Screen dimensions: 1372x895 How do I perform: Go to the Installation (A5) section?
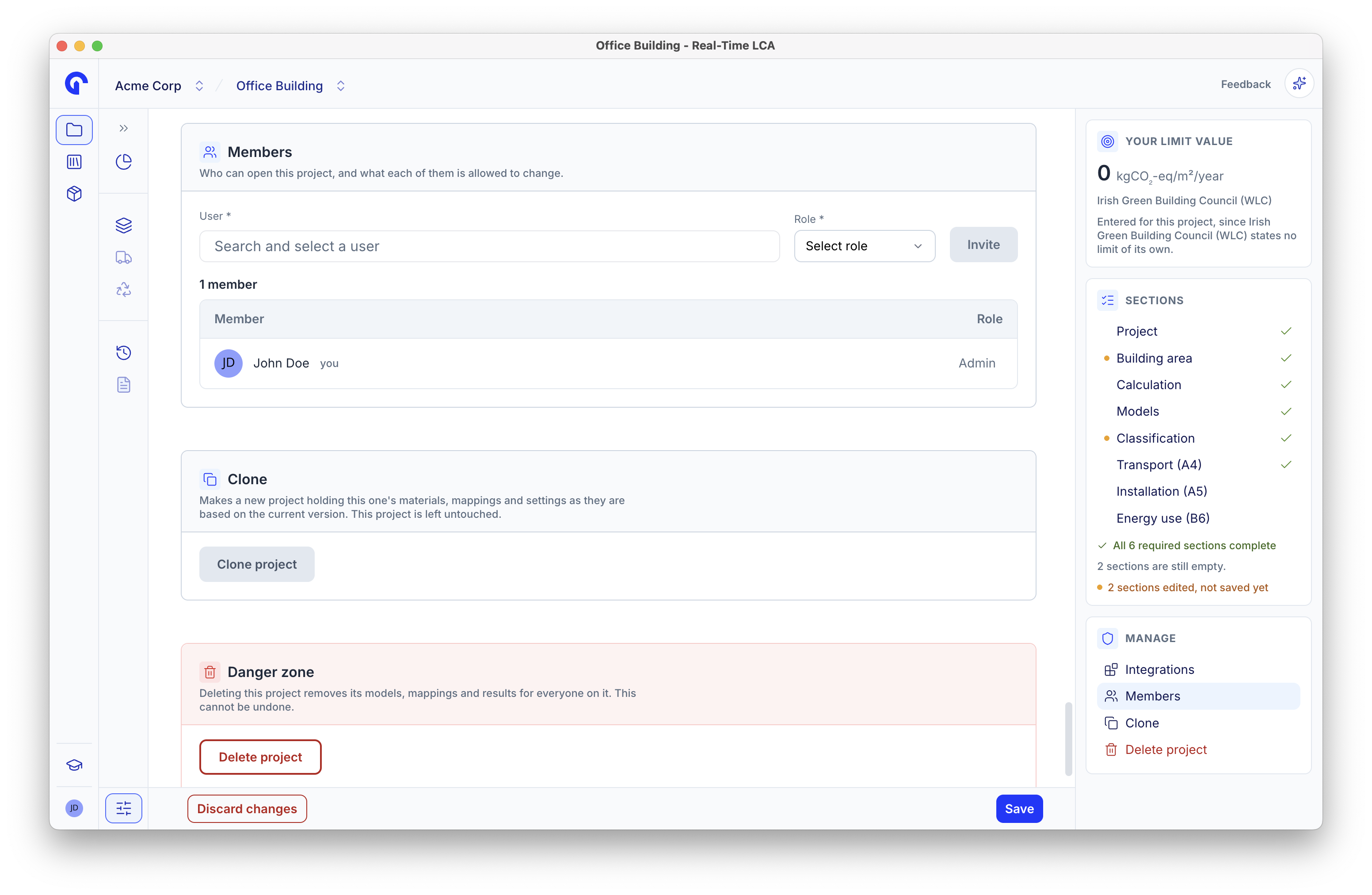pyautogui.click(x=1198, y=491)
